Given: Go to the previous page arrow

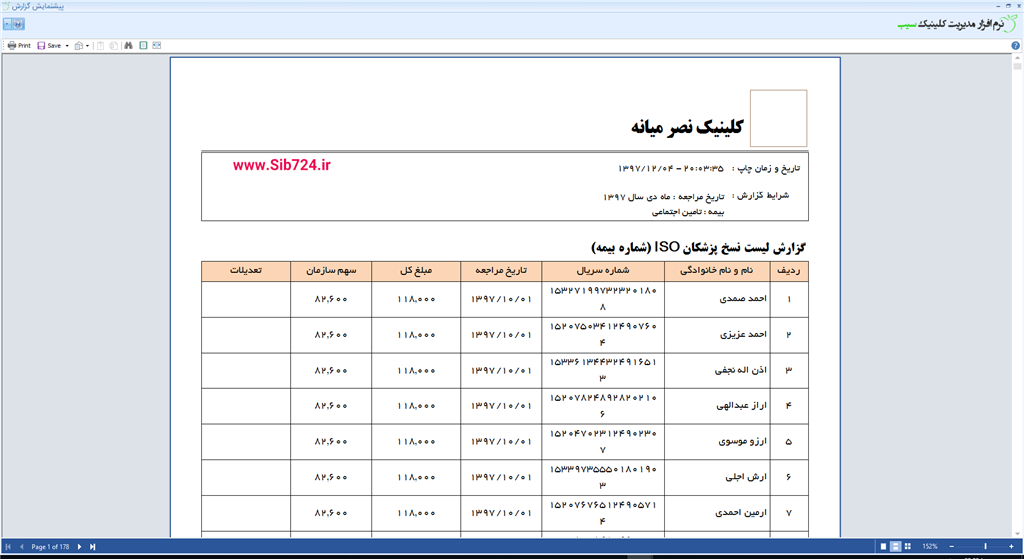Looking at the screenshot, I should [21, 547].
